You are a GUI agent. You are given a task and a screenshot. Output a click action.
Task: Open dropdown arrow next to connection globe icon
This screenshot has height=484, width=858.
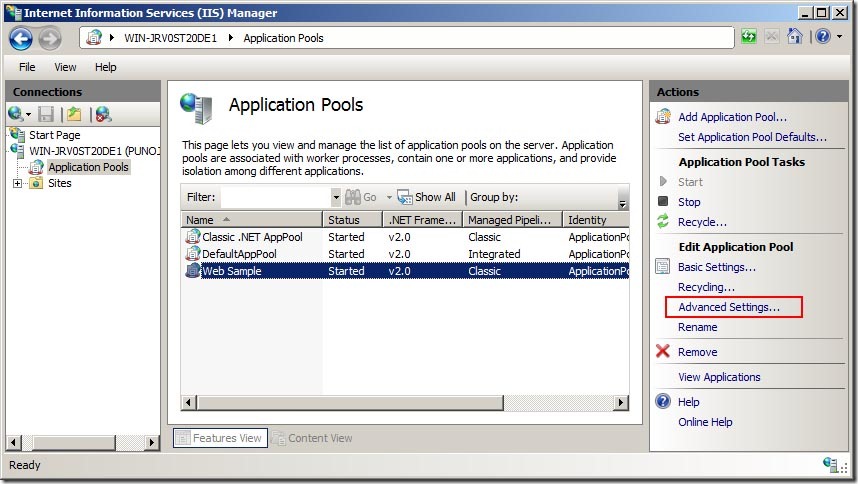28,115
